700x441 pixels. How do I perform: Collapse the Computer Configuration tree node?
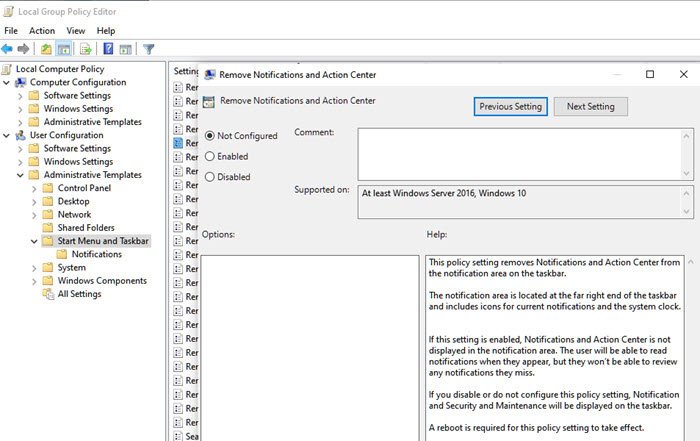pyautogui.click(x=7, y=83)
